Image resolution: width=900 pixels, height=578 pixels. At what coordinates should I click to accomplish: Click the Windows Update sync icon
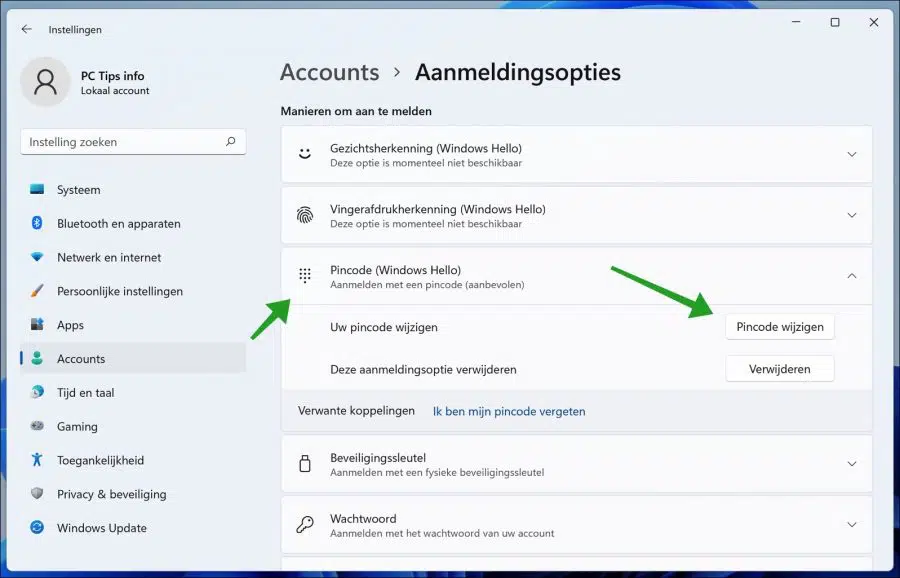click(x=37, y=528)
